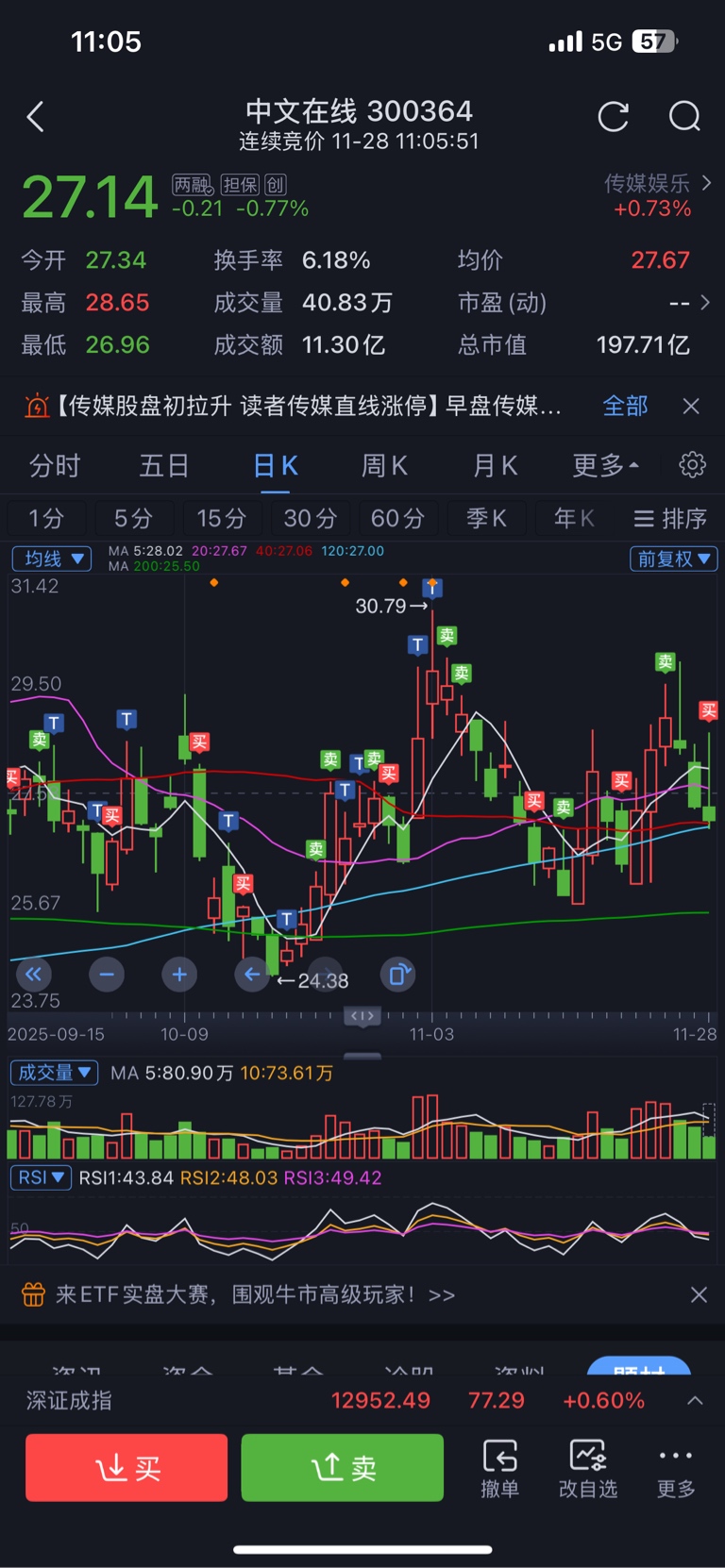Switch to 五日 chart tab
This screenshot has width=725, height=1568.
(164, 465)
